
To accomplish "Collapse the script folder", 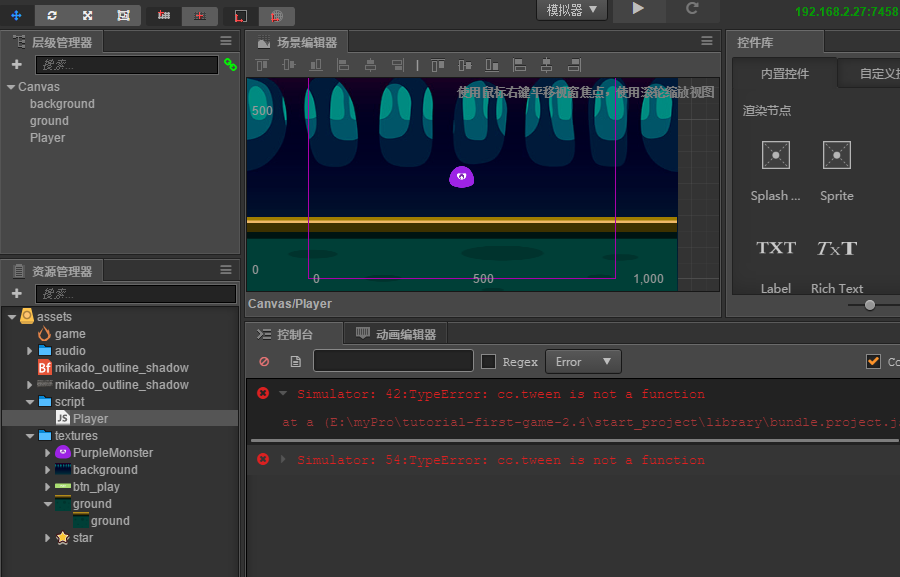I will tap(30, 402).
